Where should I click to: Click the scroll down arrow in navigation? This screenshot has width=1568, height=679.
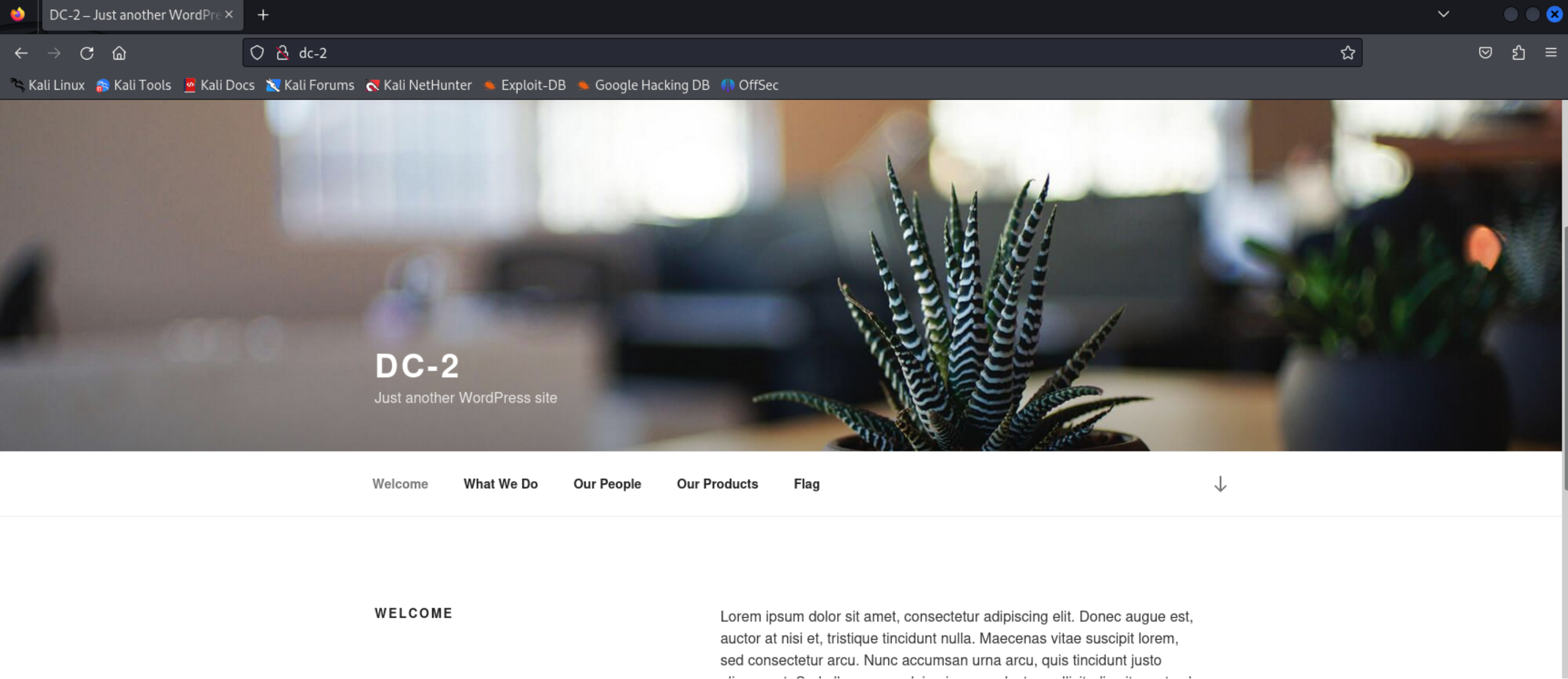click(x=1220, y=485)
